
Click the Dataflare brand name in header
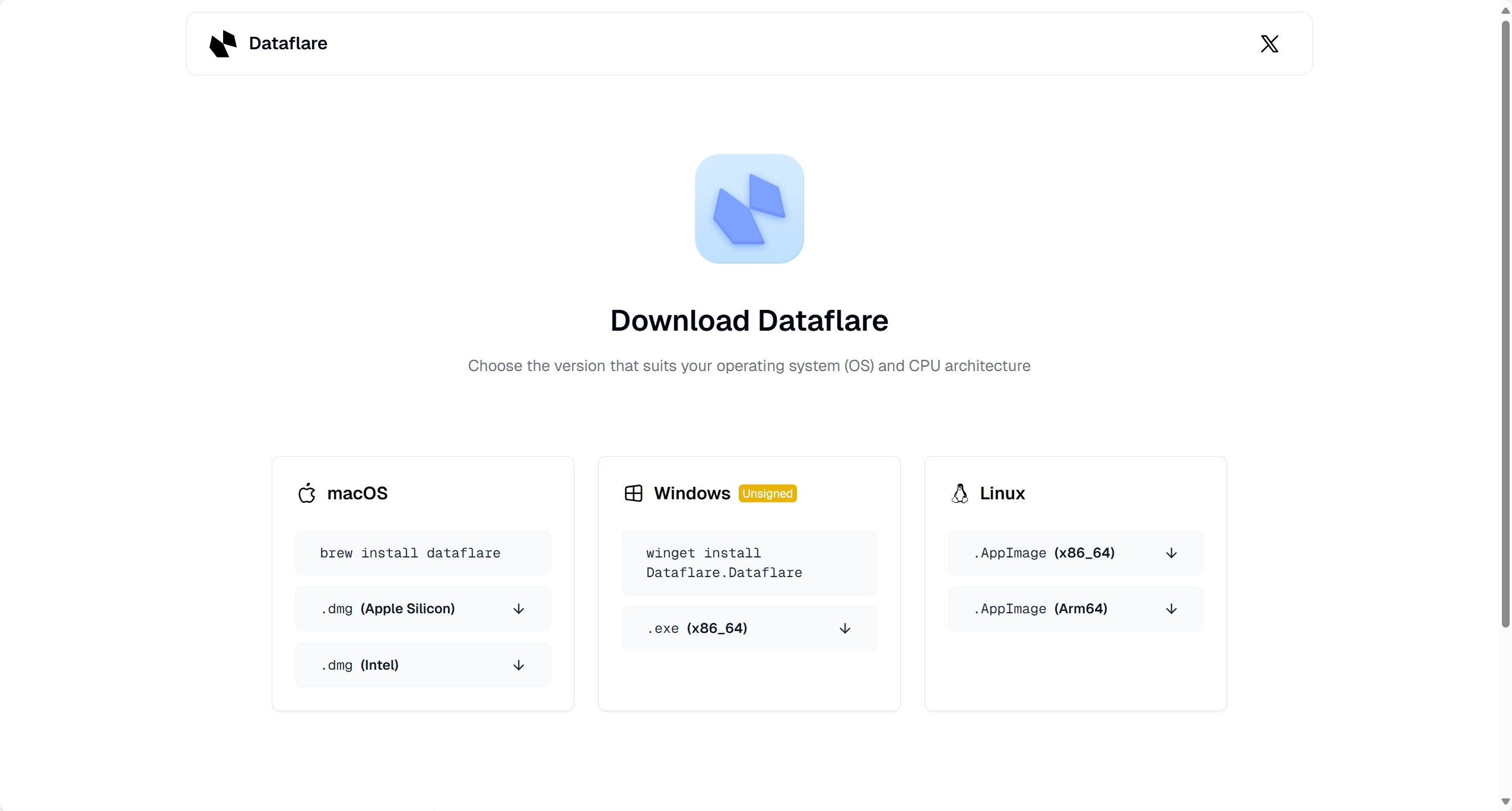[x=288, y=44]
